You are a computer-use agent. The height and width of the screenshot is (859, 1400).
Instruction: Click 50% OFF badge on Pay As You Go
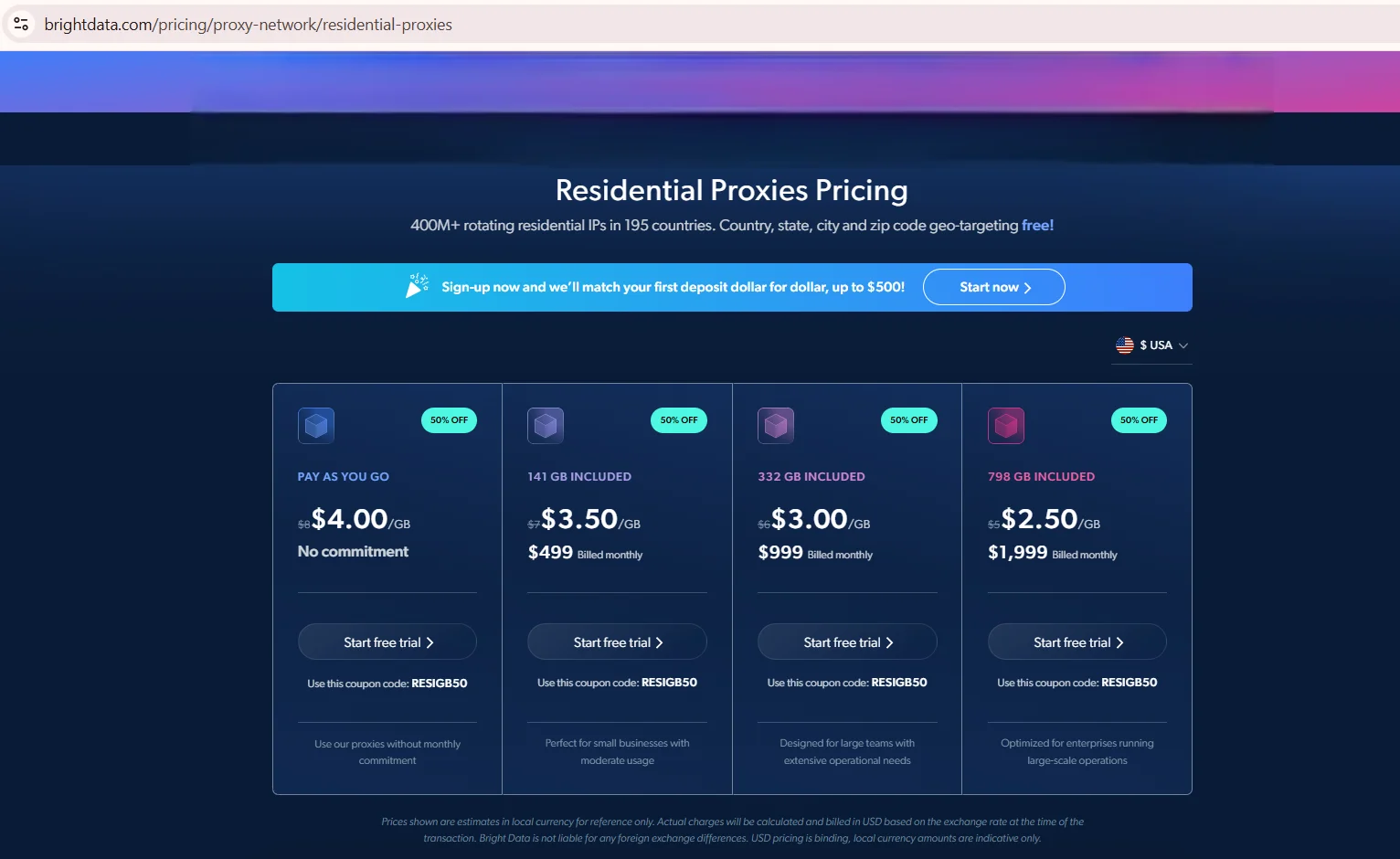[x=449, y=420]
